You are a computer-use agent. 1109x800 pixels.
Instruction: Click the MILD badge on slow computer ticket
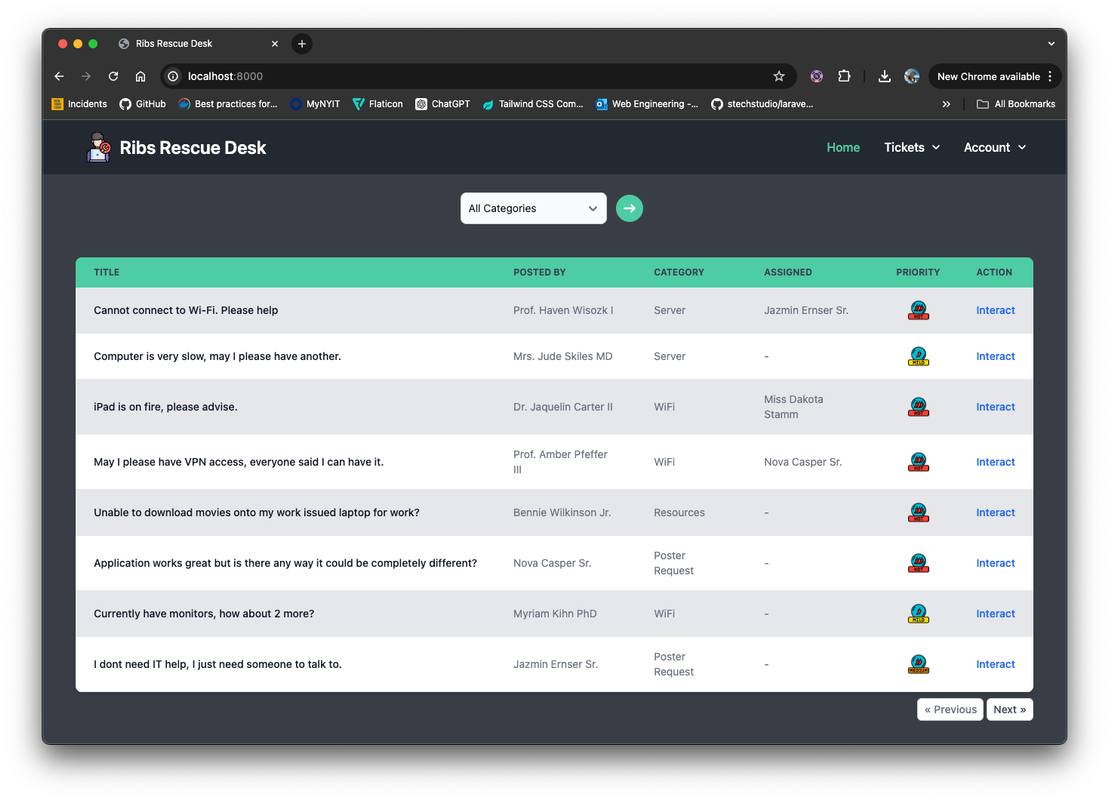click(x=918, y=356)
